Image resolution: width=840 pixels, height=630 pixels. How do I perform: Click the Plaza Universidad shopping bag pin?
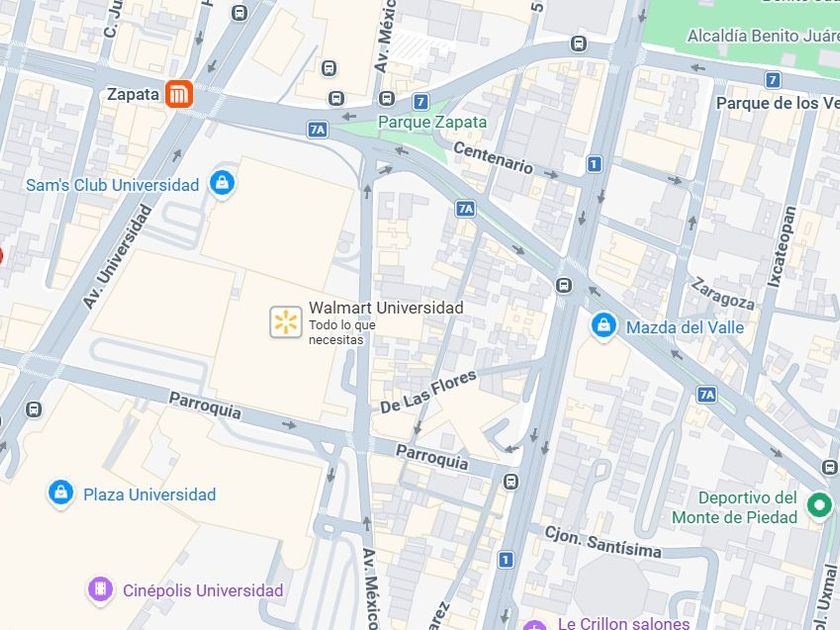coord(61,493)
